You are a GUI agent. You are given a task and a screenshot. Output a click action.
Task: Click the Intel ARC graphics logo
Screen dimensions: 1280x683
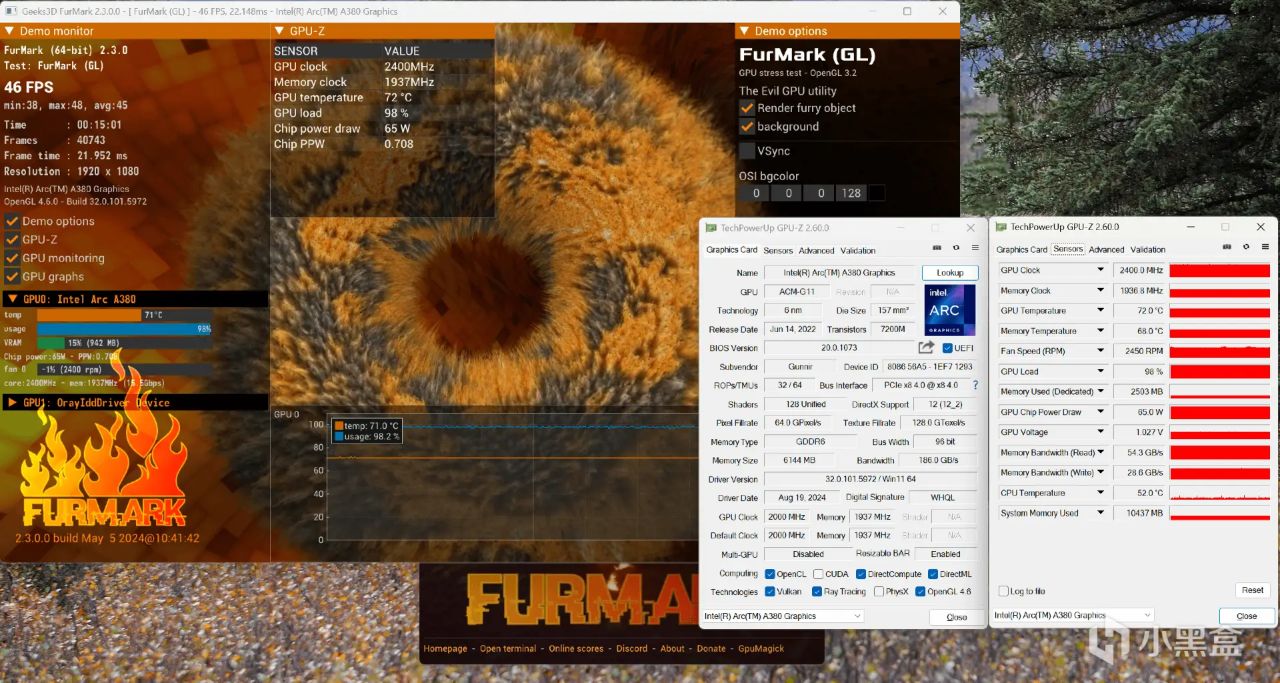[950, 310]
